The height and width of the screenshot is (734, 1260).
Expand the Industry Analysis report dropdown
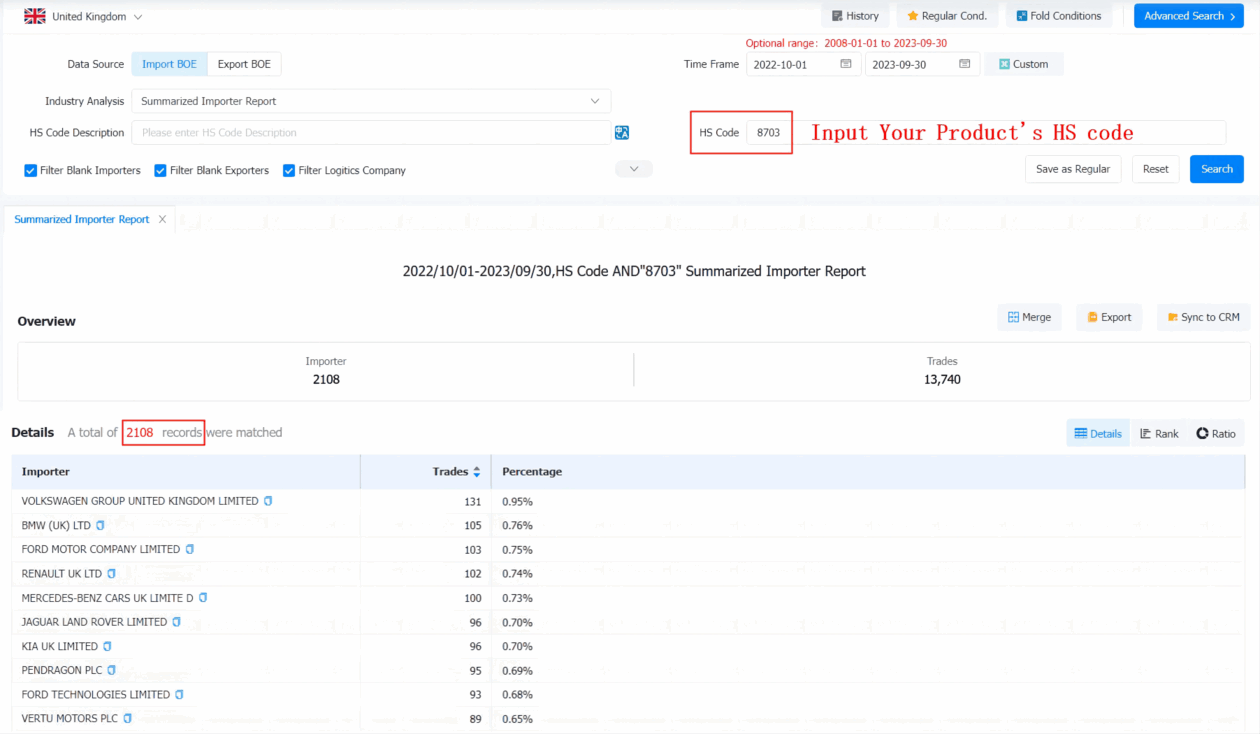[x=371, y=101]
